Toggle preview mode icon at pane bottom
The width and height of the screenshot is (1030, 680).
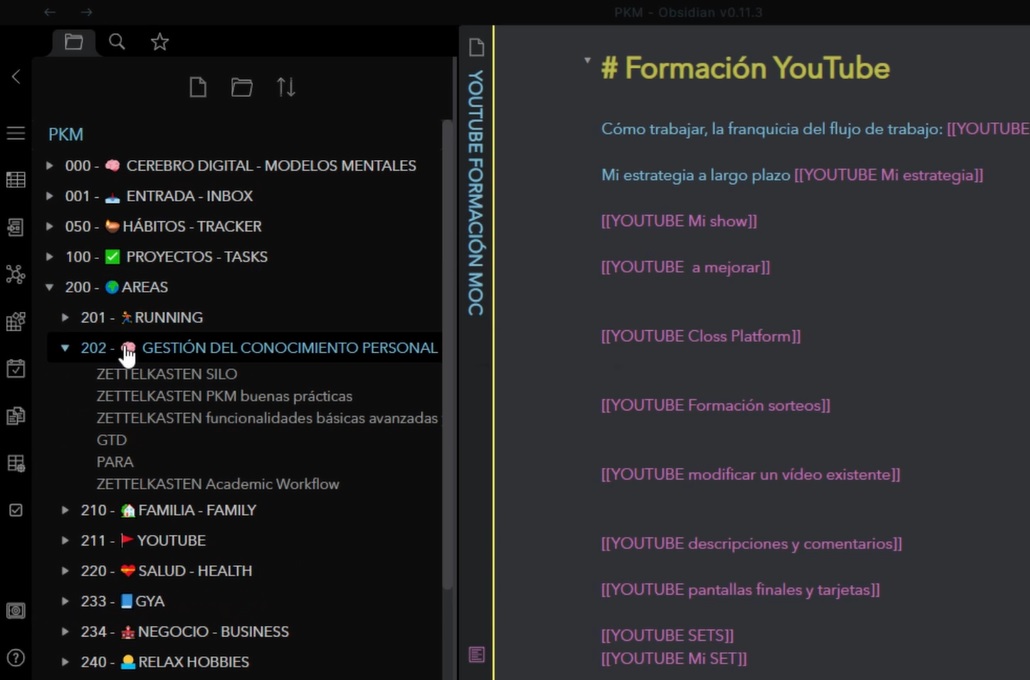(476, 654)
